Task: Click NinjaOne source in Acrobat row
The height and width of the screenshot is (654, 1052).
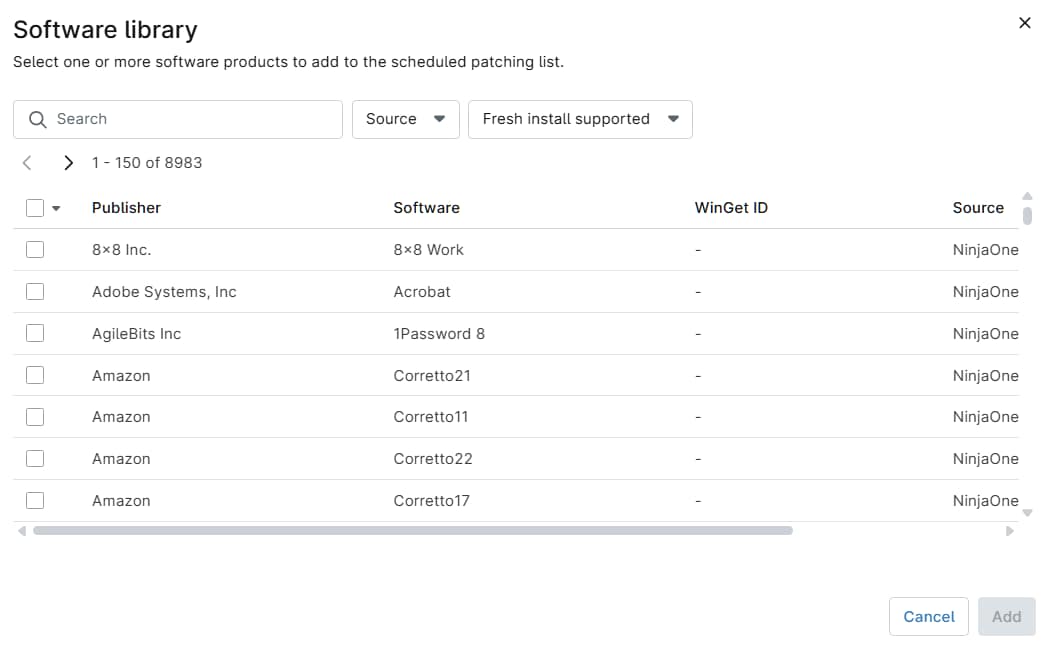Action: (x=986, y=292)
